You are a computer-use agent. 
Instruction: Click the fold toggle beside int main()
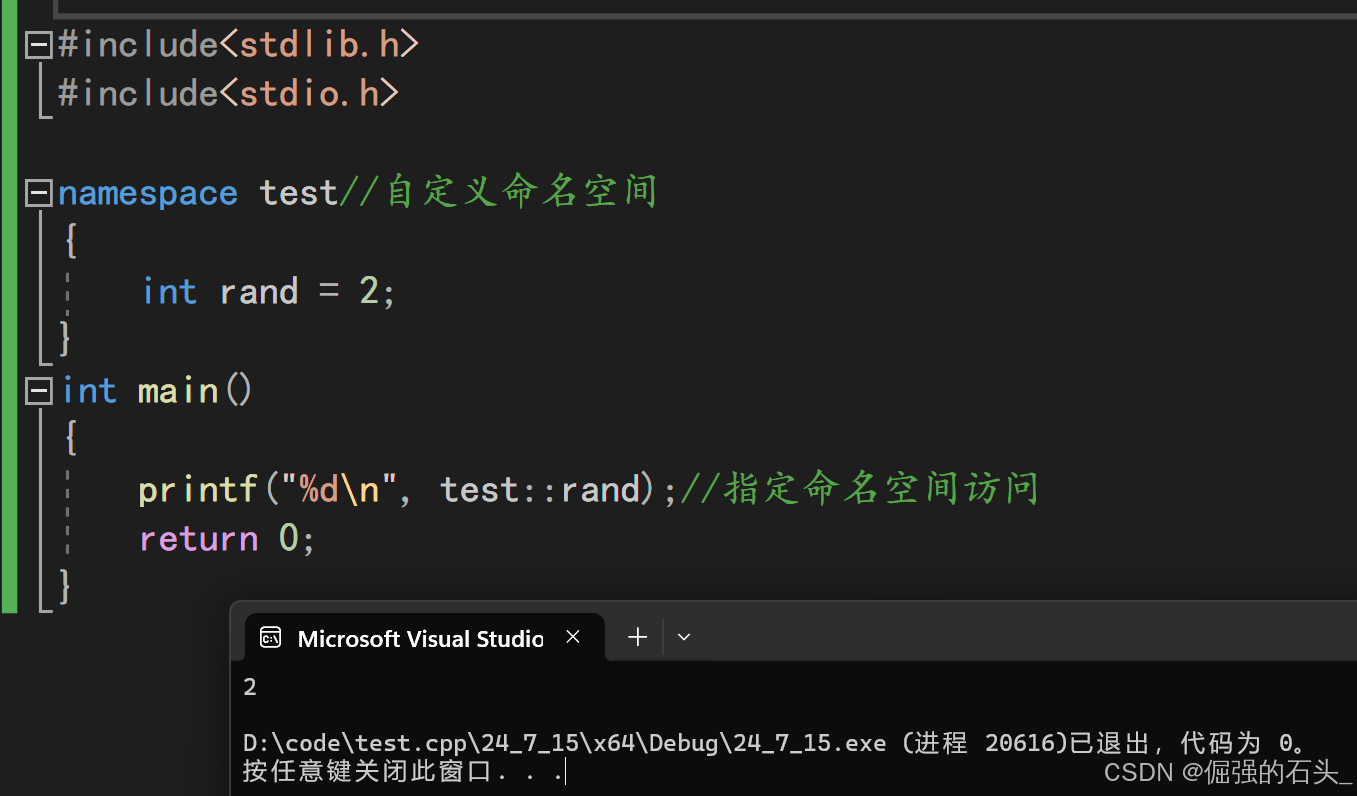pyautogui.click(x=38, y=390)
